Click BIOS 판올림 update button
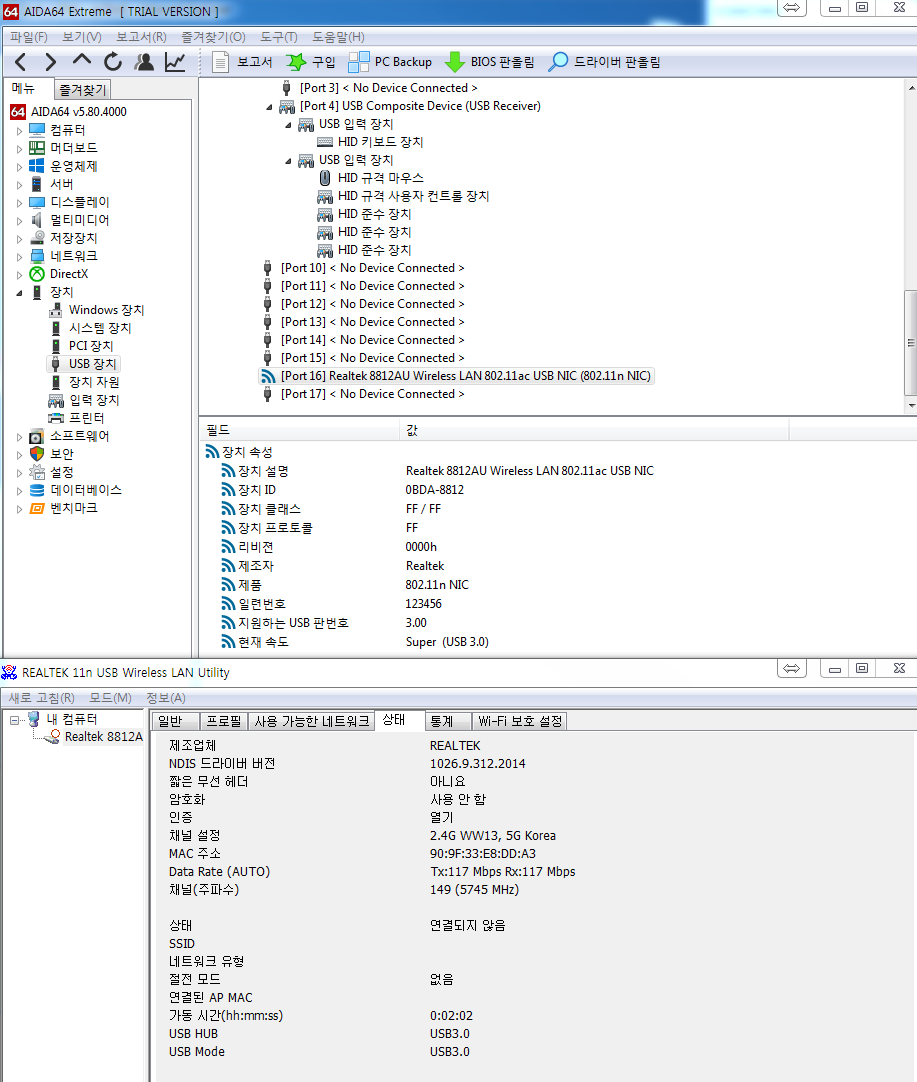This screenshot has height=1082, width=917. (490, 62)
